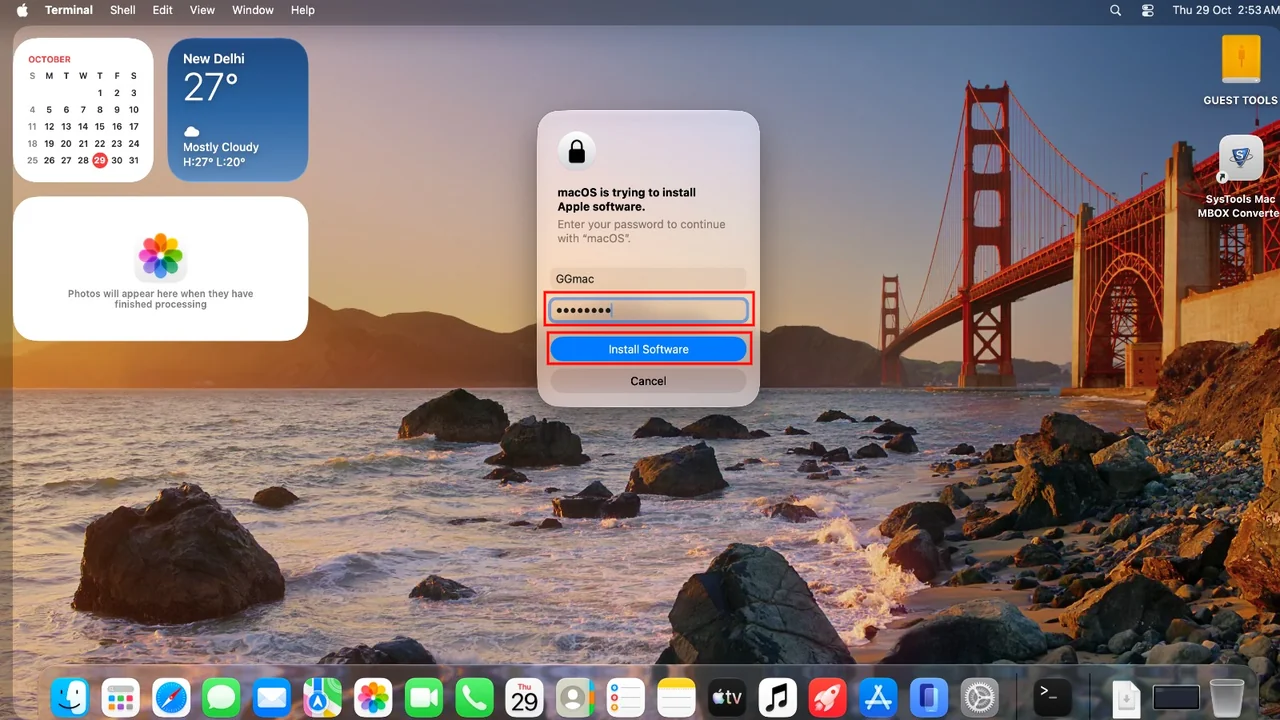Open Maps from the Dock
The width and height of the screenshot is (1280, 720).
point(323,697)
